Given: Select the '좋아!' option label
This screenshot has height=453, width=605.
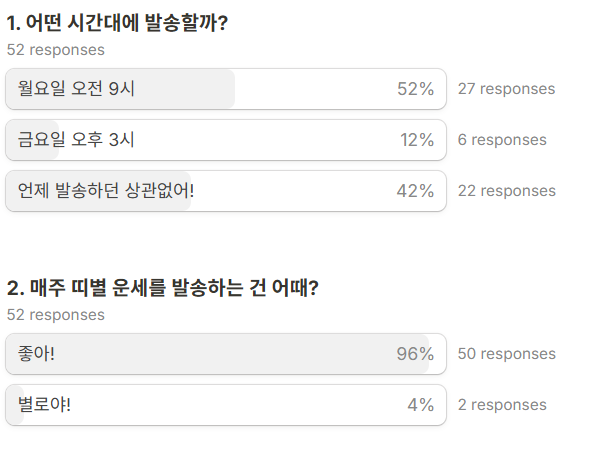Looking at the screenshot, I should 37,354.
